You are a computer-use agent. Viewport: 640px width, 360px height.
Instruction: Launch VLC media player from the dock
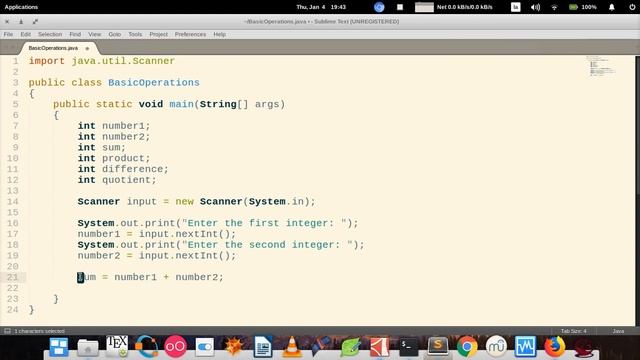pyautogui.click(x=292, y=347)
